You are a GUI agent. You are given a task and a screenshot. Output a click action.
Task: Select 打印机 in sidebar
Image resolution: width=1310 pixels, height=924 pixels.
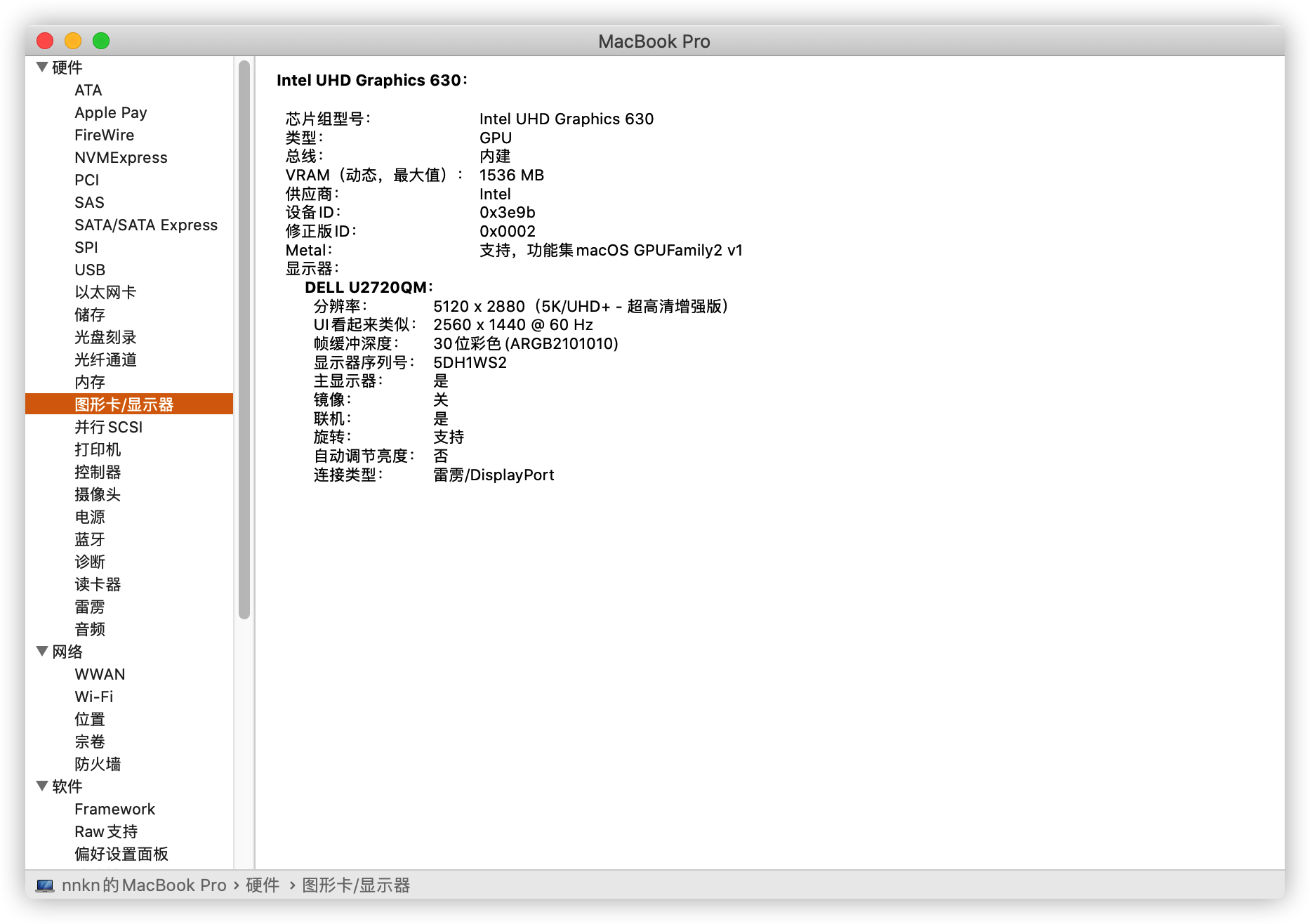[98, 449]
